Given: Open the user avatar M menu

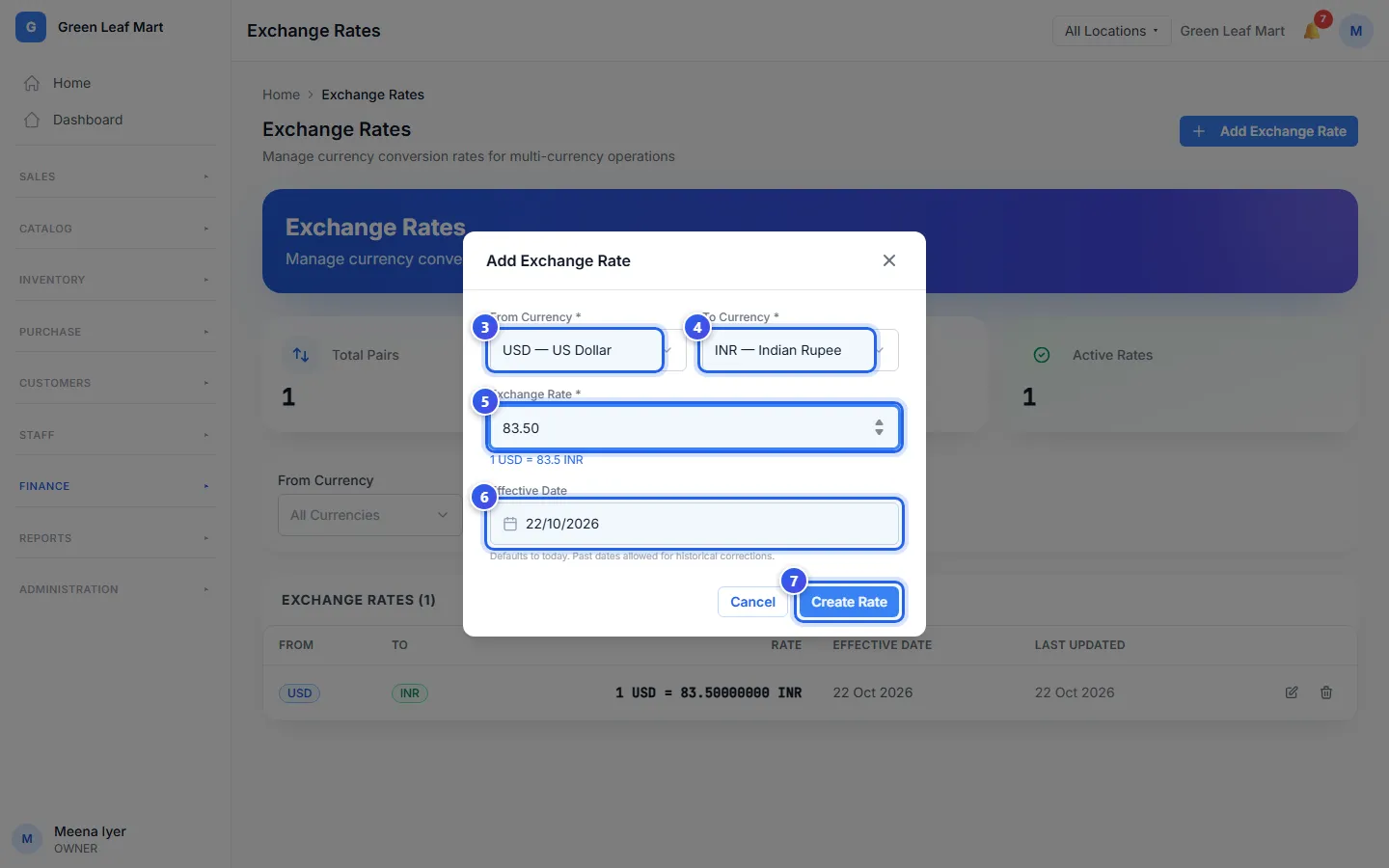Looking at the screenshot, I should tap(1356, 31).
